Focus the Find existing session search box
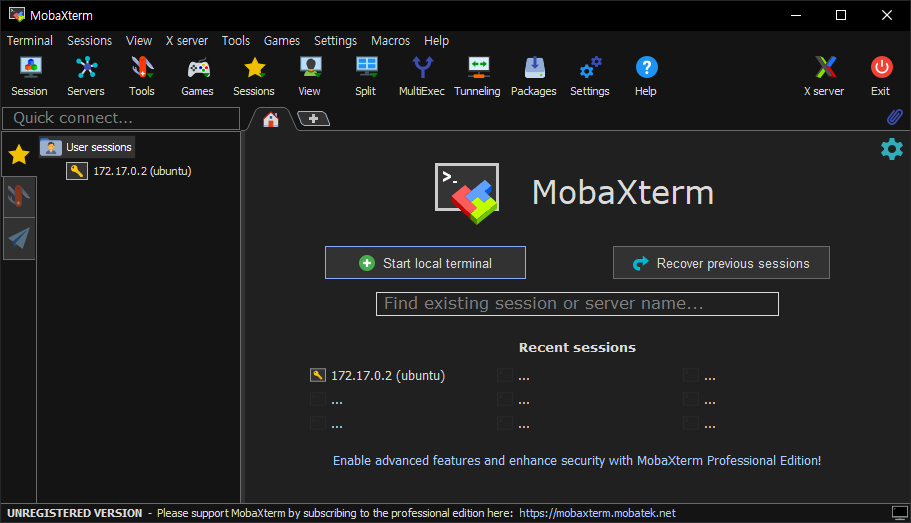 click(577, 304)
